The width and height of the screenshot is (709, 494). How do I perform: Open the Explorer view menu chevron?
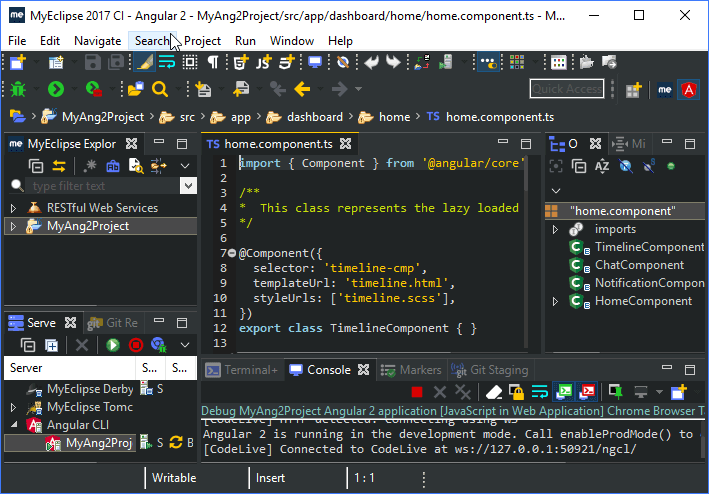pyautogui.click(x=185, y=166)
